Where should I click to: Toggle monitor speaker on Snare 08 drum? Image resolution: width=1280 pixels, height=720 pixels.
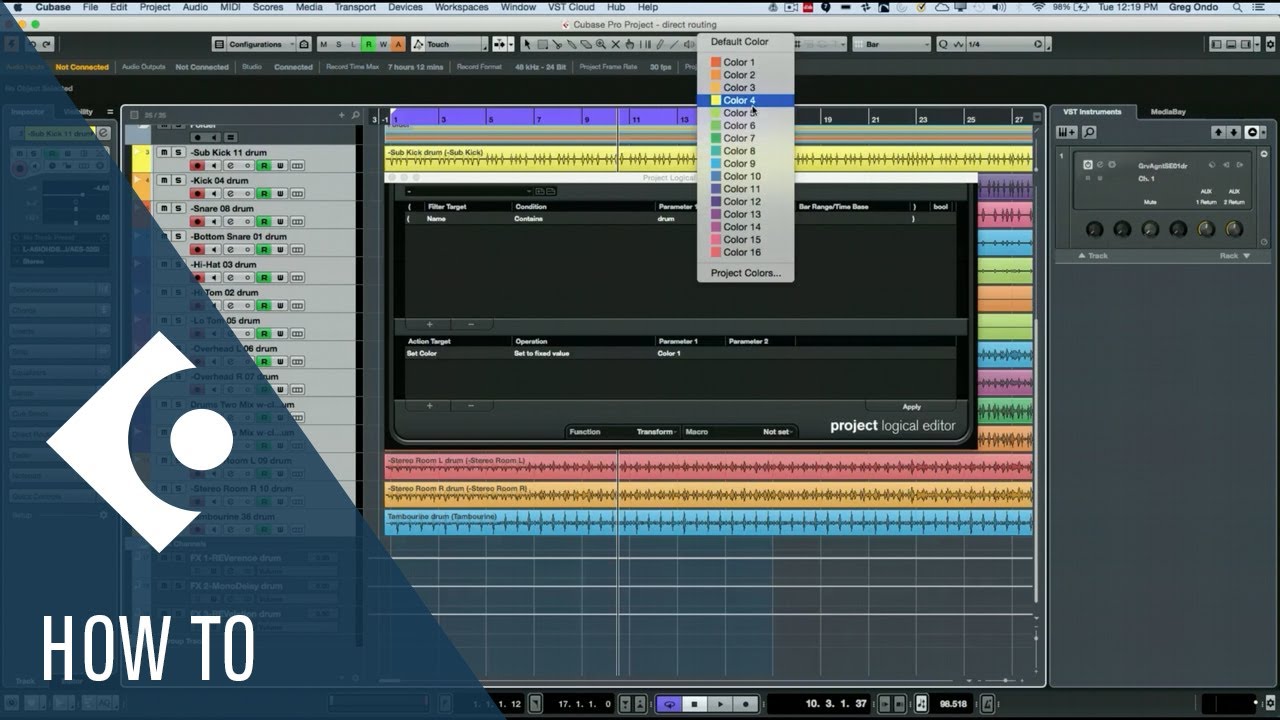(x=213, y=221)
